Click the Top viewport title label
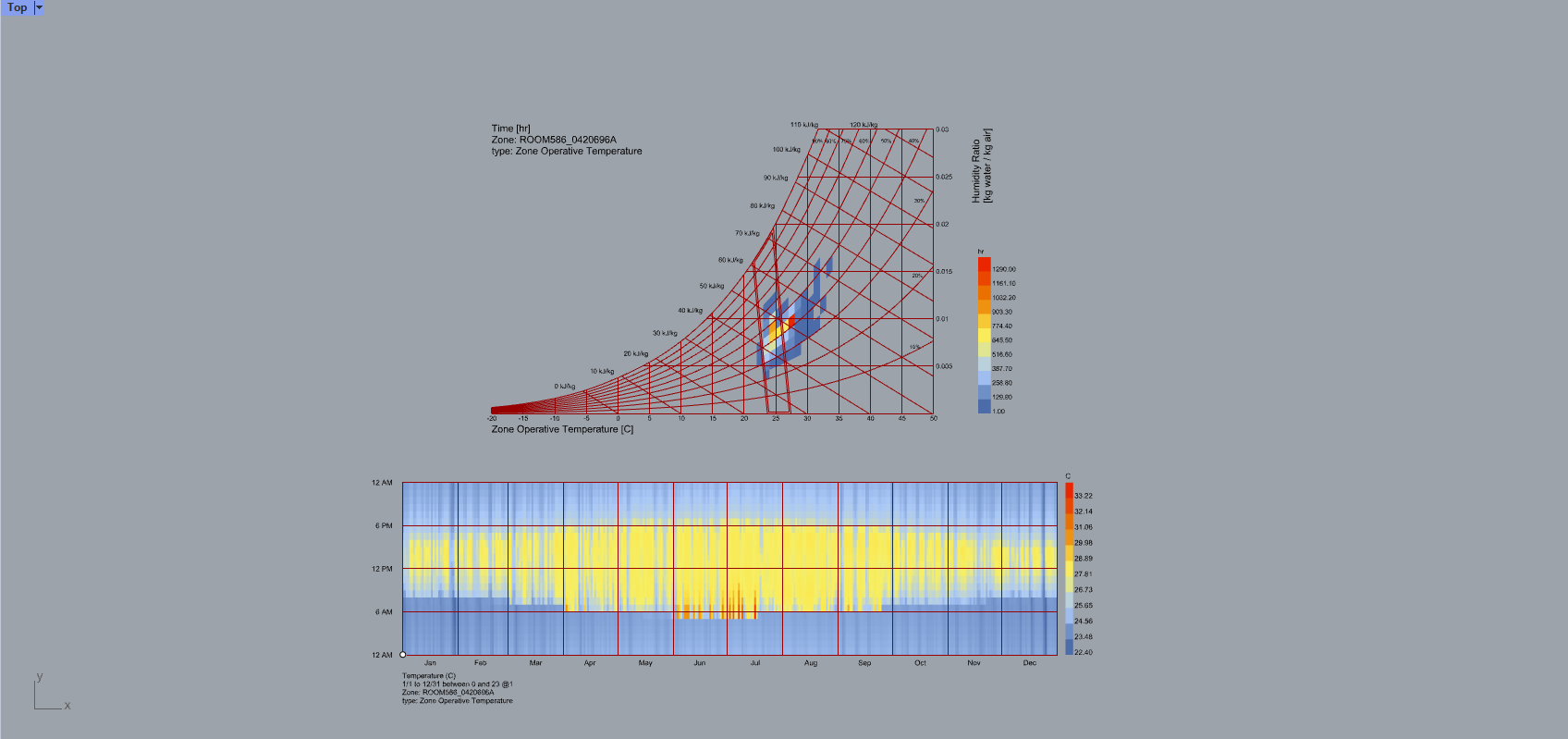 click(17, 7)
